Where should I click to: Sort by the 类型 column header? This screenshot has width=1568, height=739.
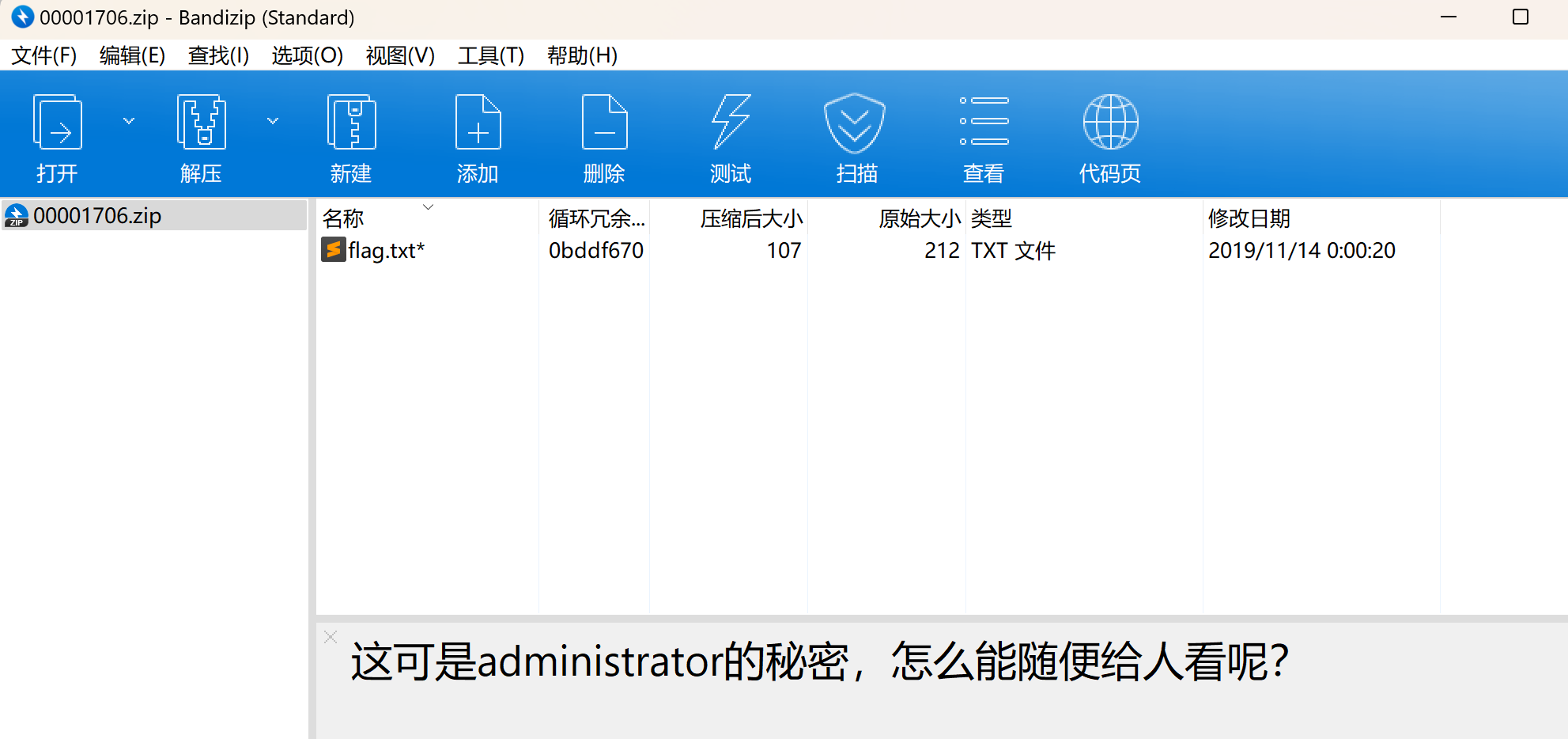tap(992, 218)
